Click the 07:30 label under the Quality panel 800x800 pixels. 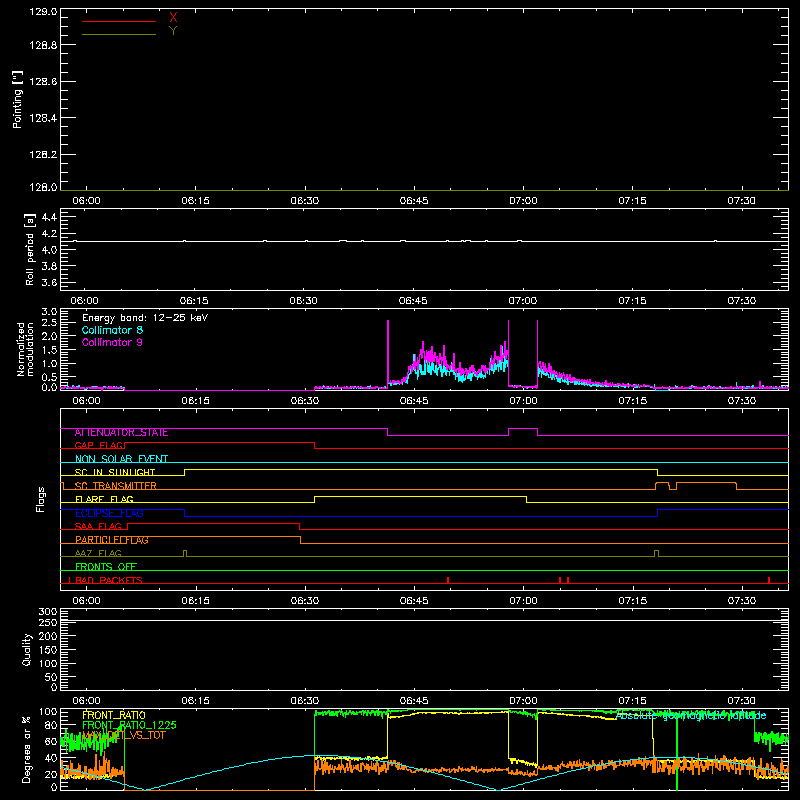click(742, 701)
